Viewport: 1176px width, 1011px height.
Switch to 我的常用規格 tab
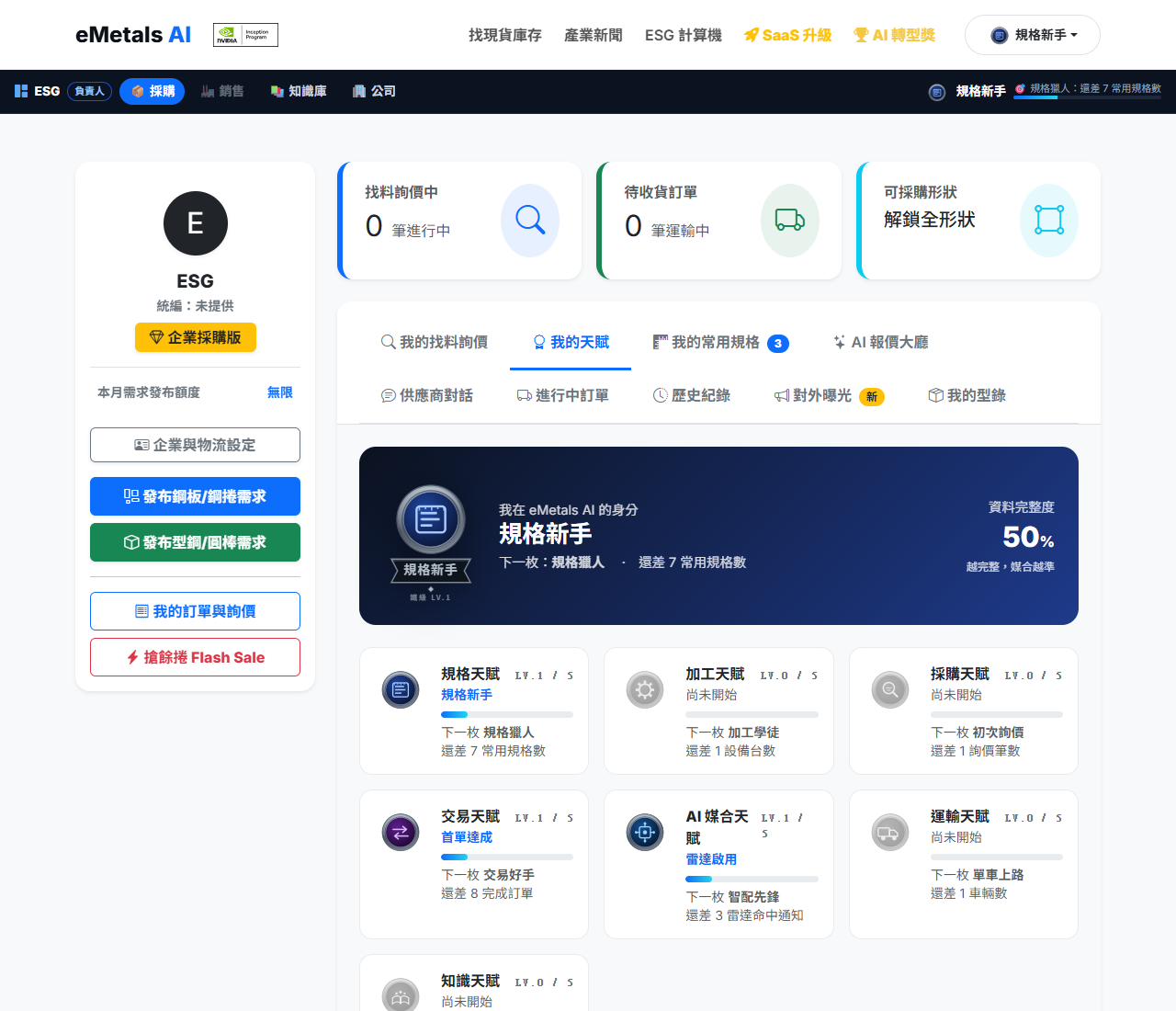720,342
